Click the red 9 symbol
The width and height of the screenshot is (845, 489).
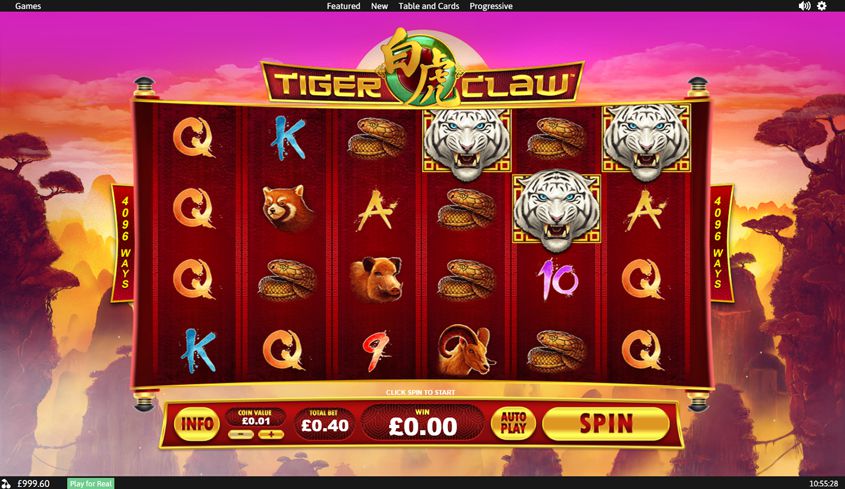[375, 351]
